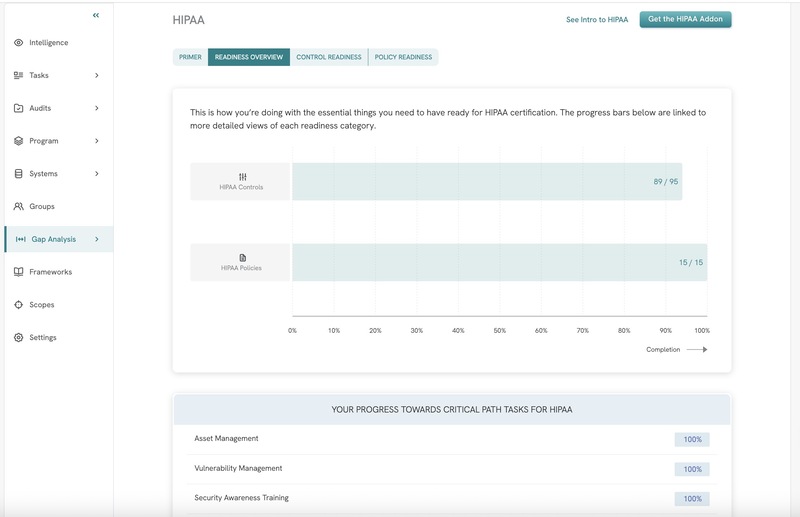Click the HIPAA page title

coord(188,20)
